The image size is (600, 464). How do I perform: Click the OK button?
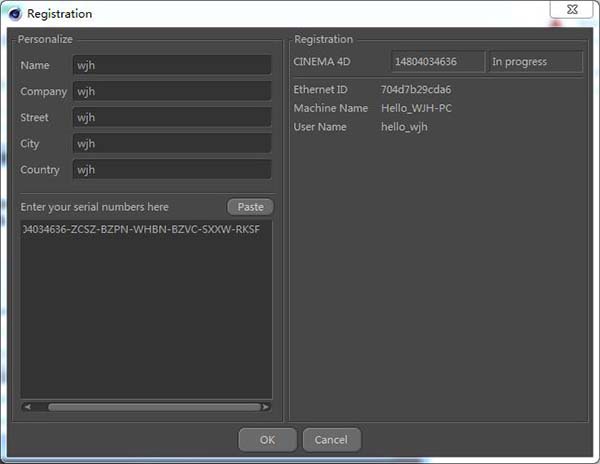[267, 440]
